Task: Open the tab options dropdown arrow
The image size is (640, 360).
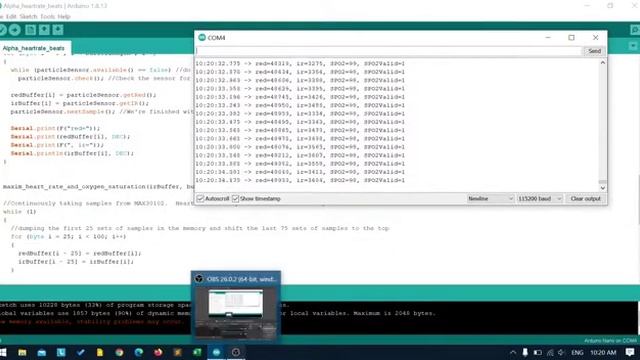Action: (x=633, y=46)
